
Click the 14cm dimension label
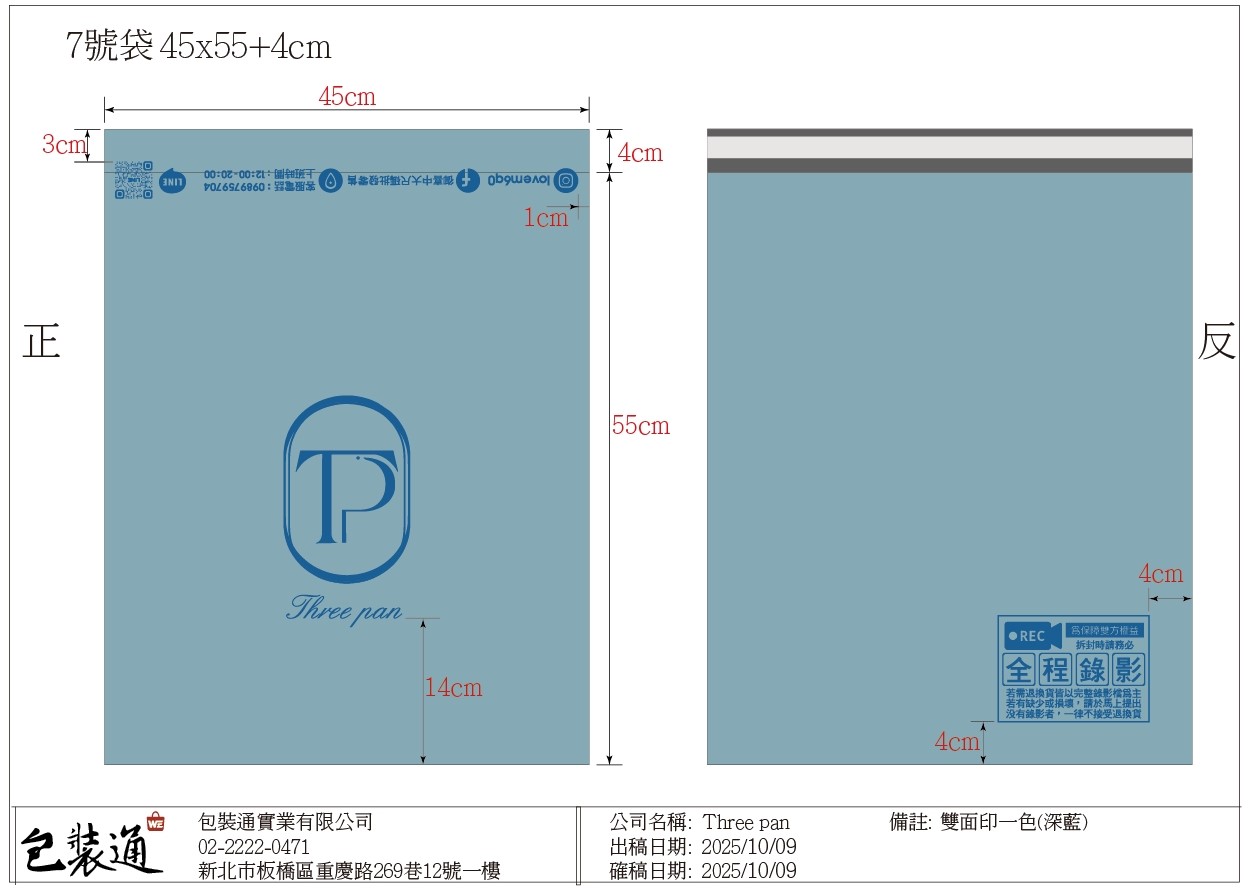tap(453, 688)
